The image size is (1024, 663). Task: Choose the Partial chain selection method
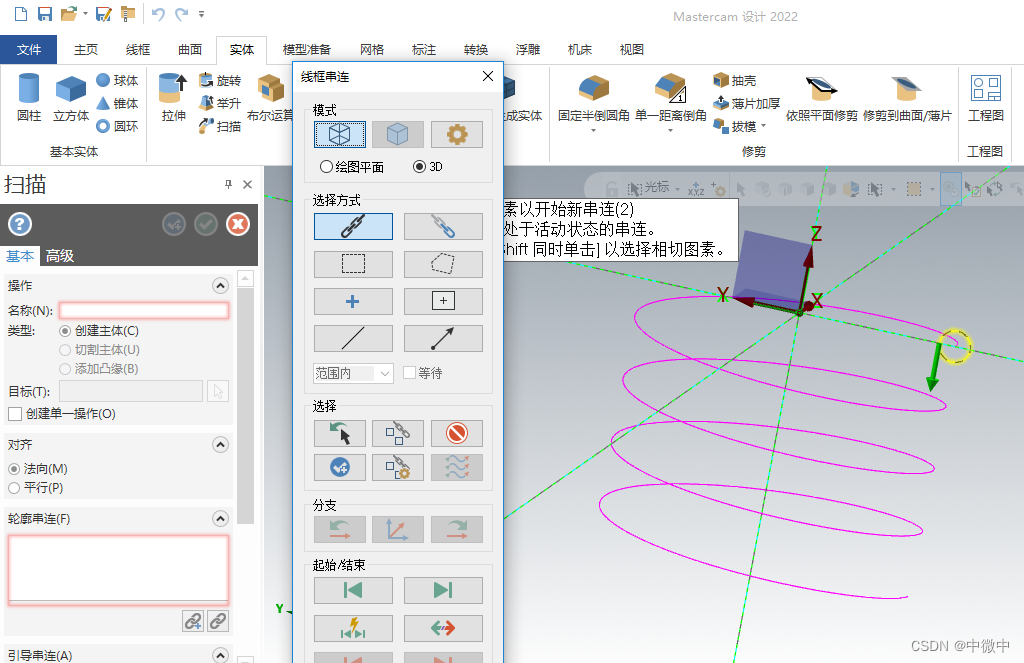pos(443,227)
